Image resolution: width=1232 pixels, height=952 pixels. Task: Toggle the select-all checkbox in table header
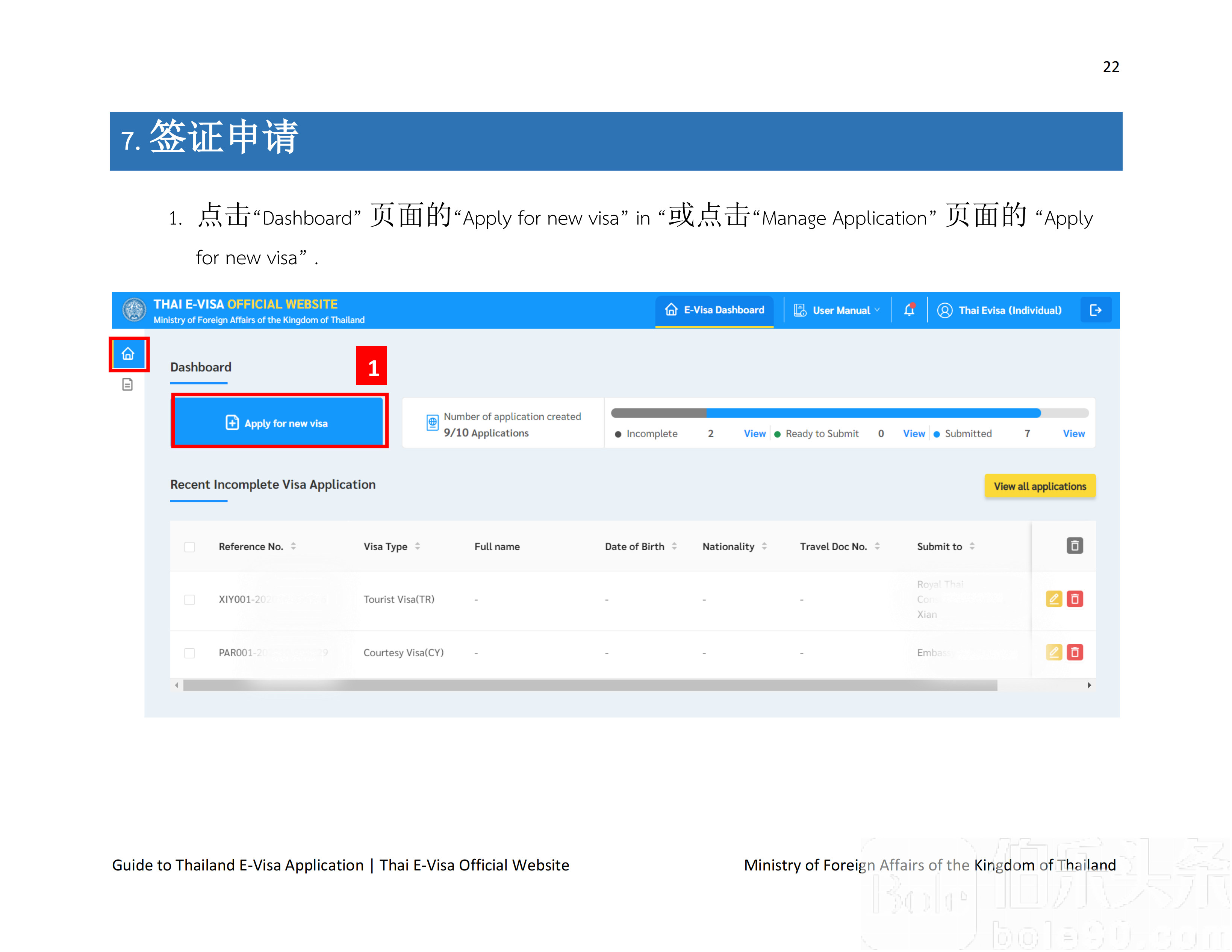click(190, 546)
